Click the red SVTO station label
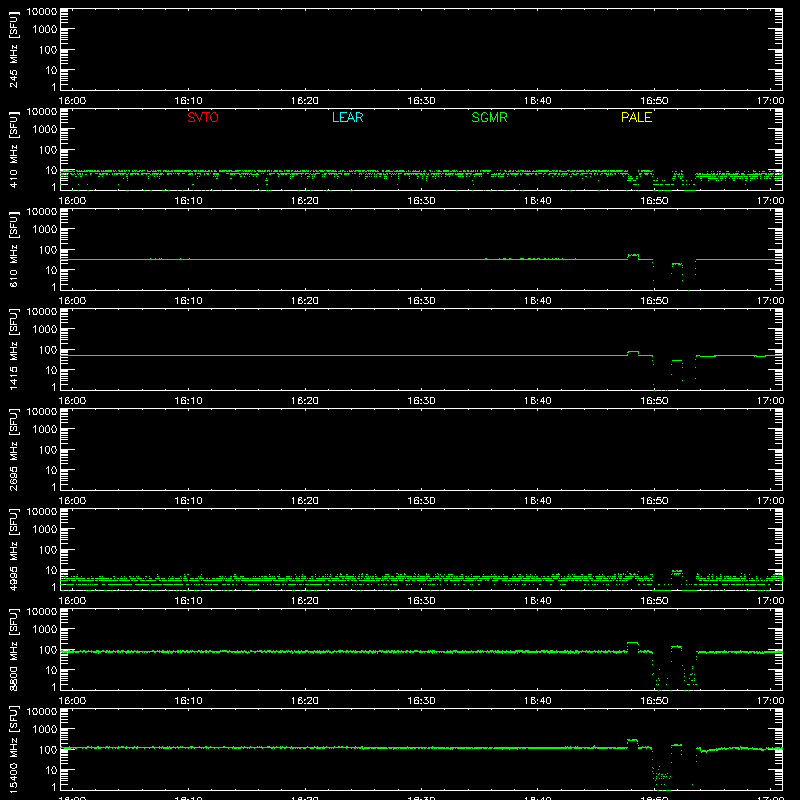This screenshot has height=800, width=800. pos(203,117)
